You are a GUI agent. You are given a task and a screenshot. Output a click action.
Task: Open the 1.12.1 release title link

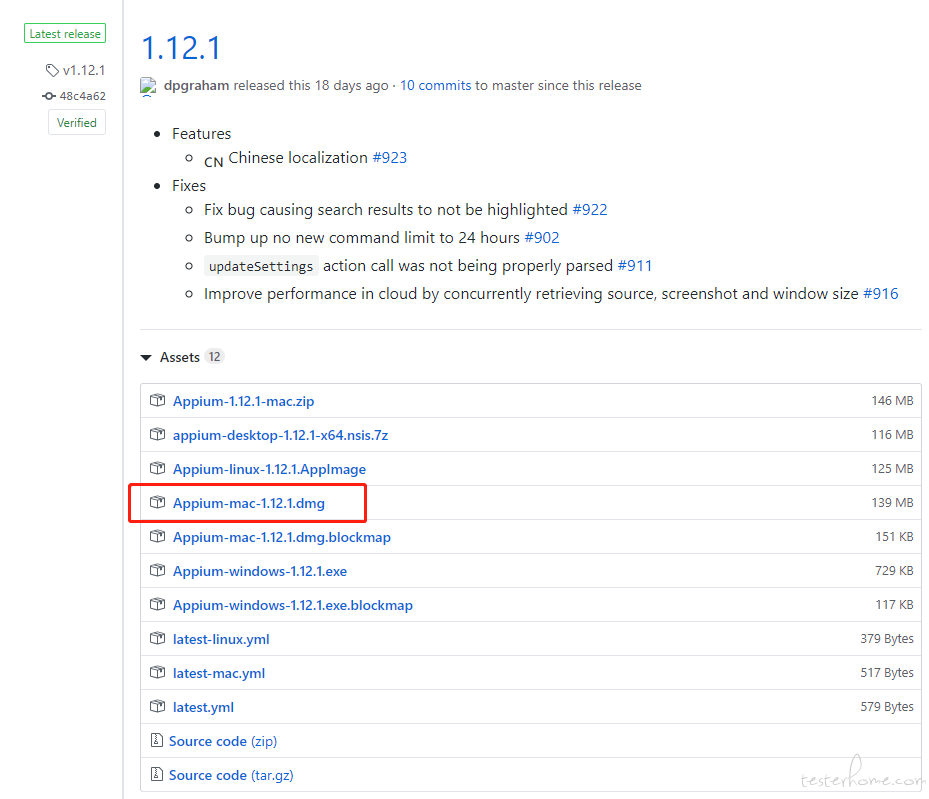pos(181,48)
